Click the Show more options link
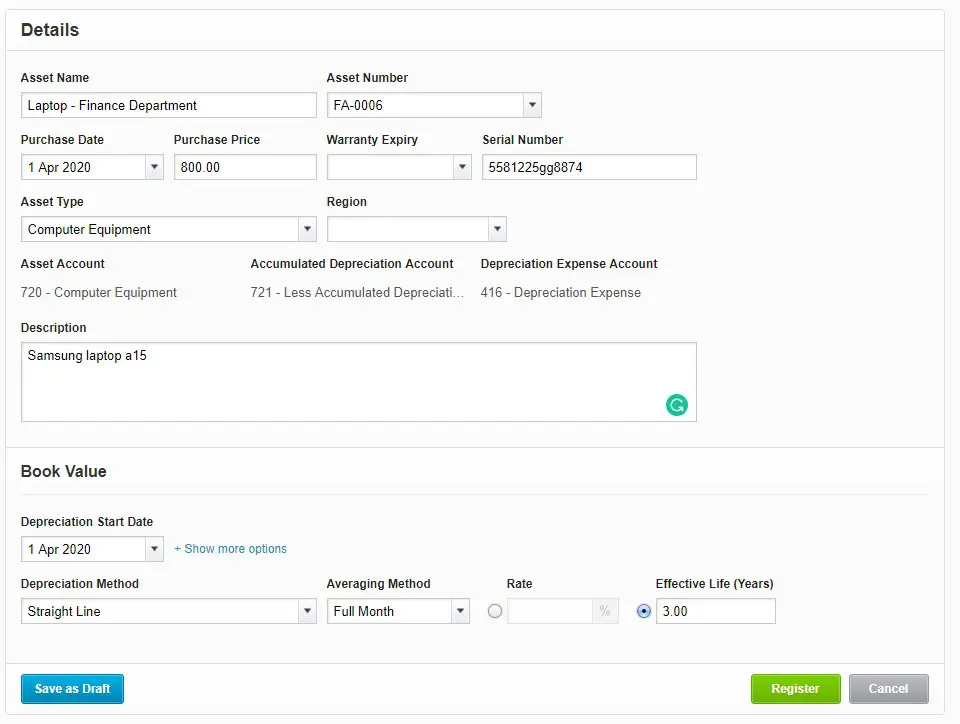 click(230, 549)
